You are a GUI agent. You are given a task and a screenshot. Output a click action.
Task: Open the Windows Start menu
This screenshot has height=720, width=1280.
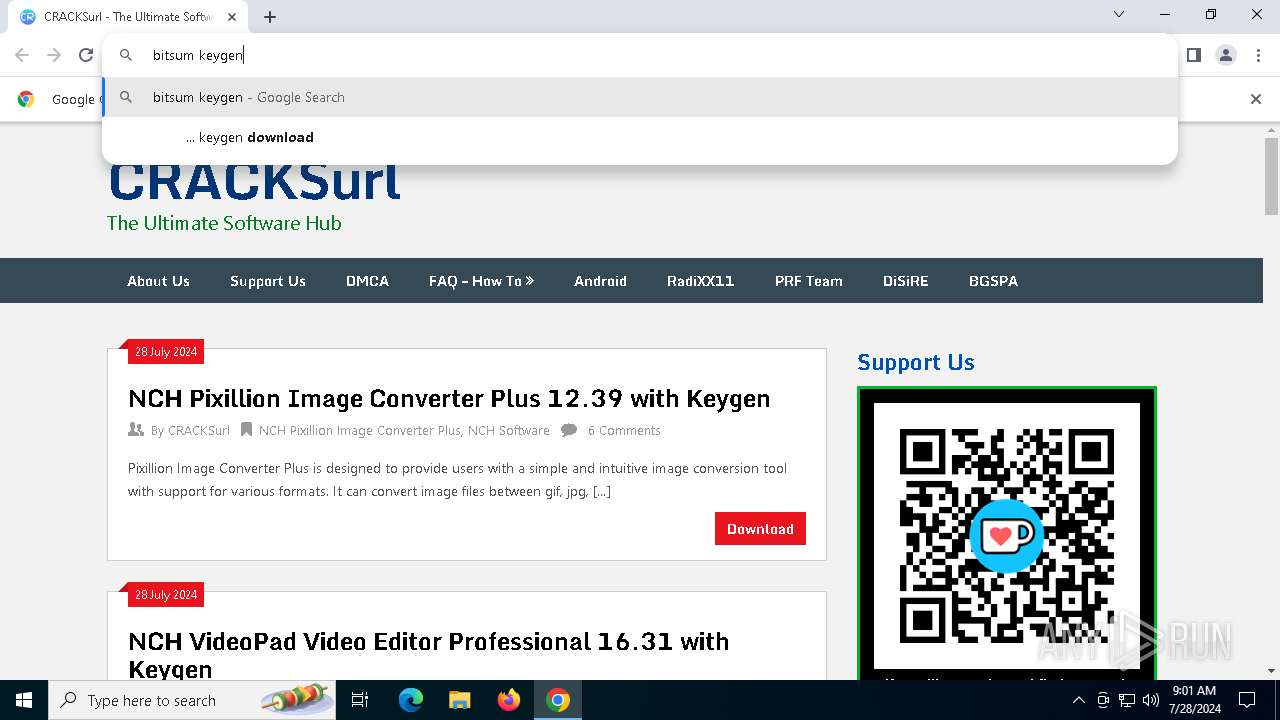click(x=24, y=700)
